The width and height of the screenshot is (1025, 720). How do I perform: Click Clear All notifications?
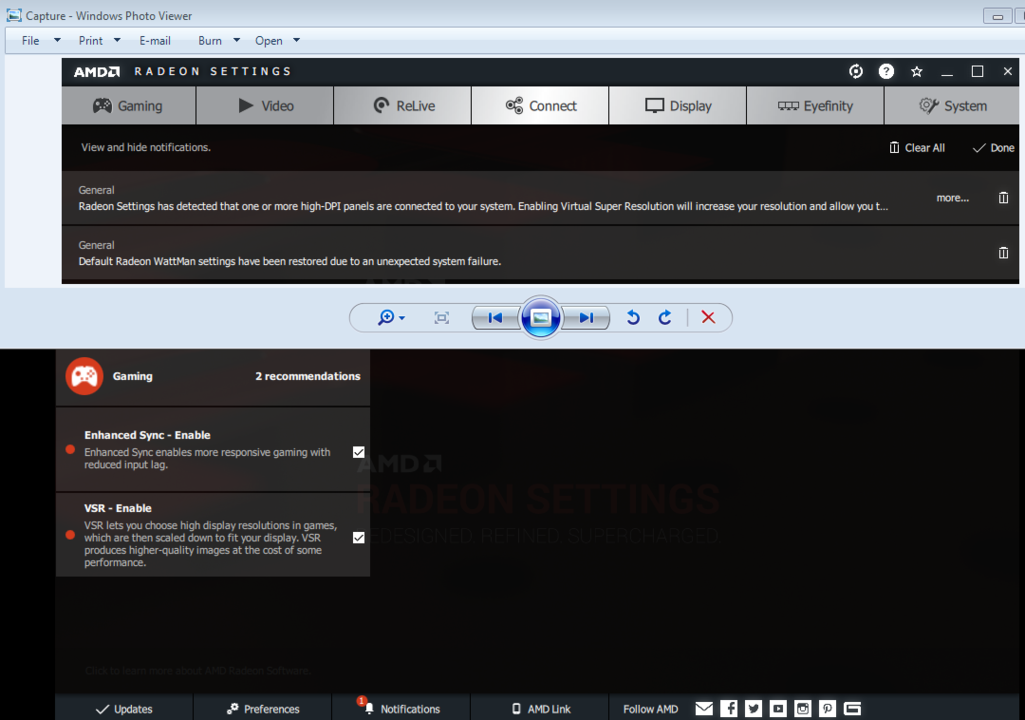[x=917, y=148]
